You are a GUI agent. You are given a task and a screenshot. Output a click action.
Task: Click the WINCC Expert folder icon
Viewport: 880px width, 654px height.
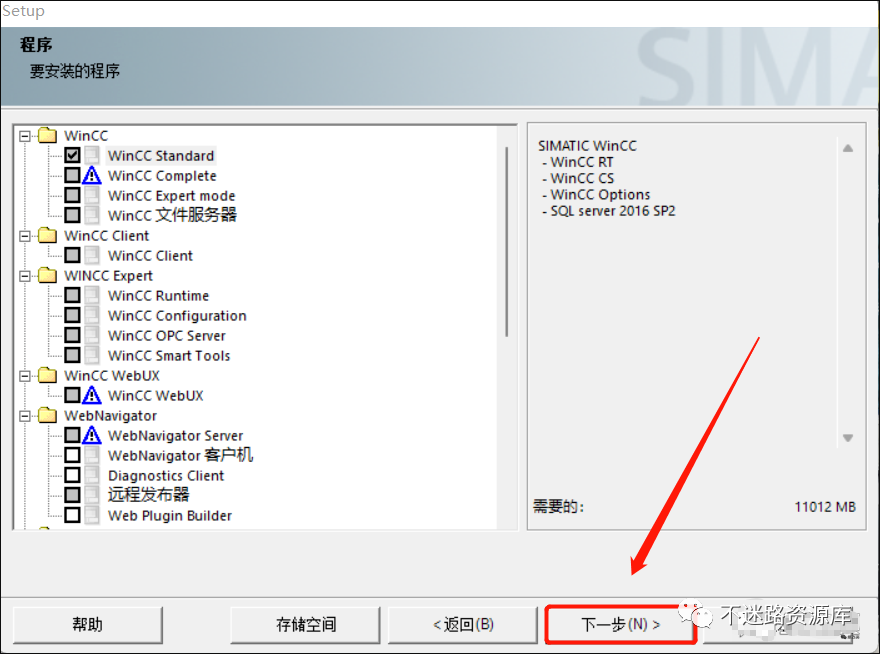click(x=48, y=275)
